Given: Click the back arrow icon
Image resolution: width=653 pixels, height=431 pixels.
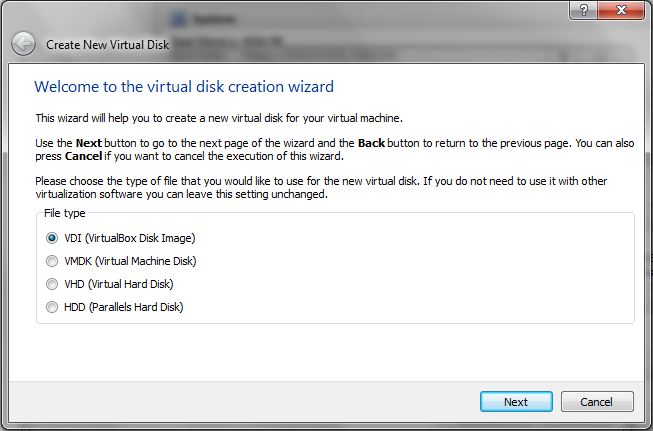Looking at the screenshot, I should point(23,44).
